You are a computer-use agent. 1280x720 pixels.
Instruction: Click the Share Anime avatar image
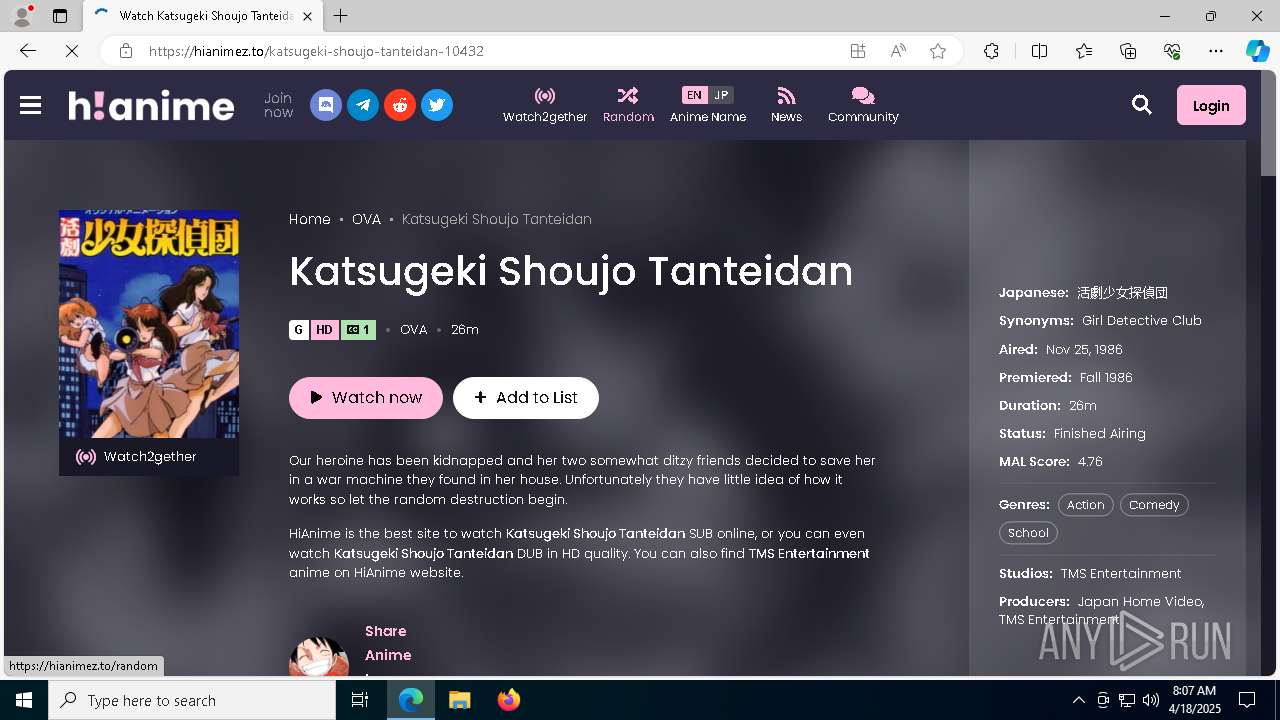point(319,657)
